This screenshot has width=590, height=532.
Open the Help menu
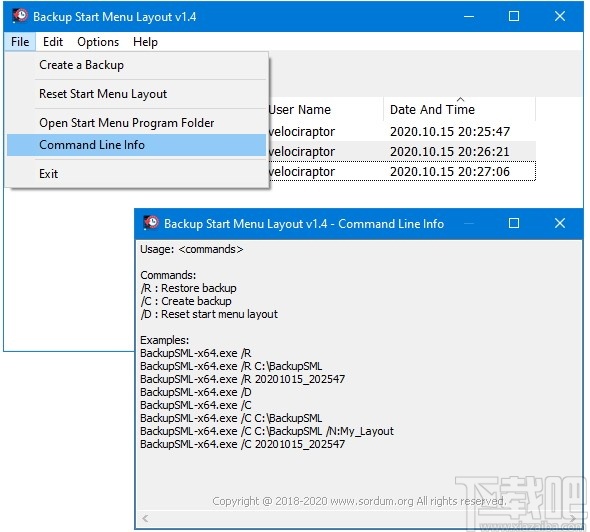[145, 42]
